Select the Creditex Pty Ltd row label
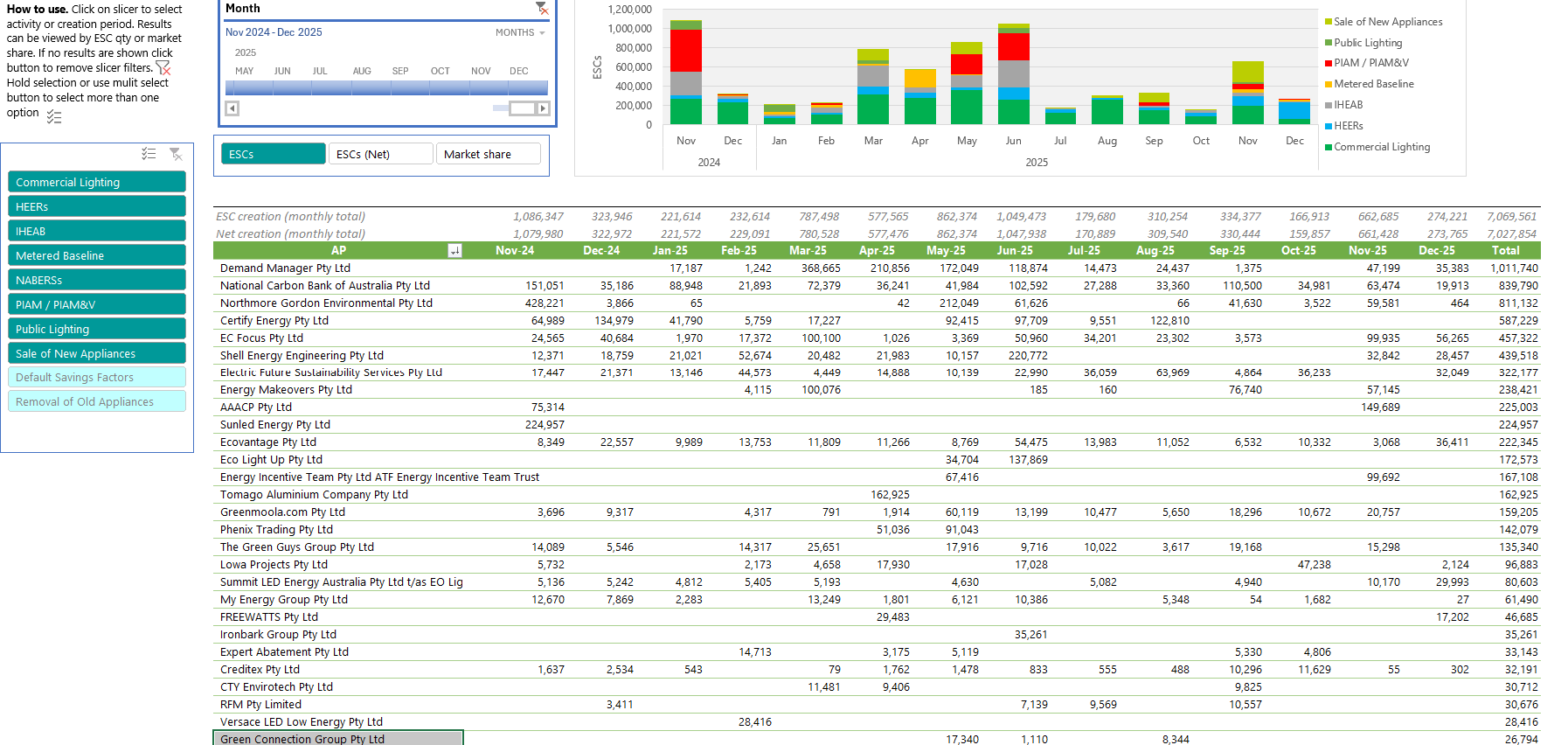1568x745 pixels. (260, 670)
